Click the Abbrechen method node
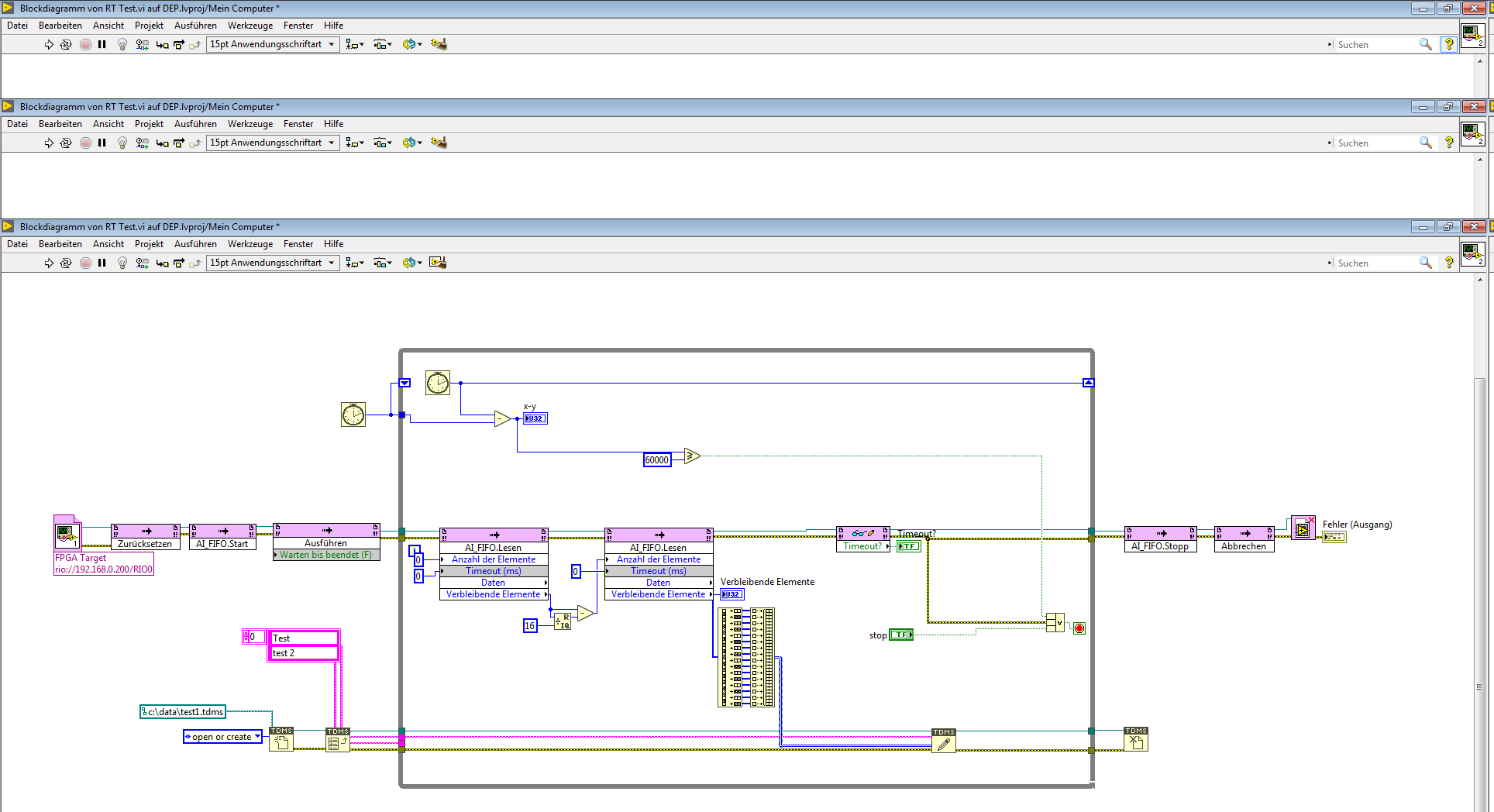 pos(1244,539)
